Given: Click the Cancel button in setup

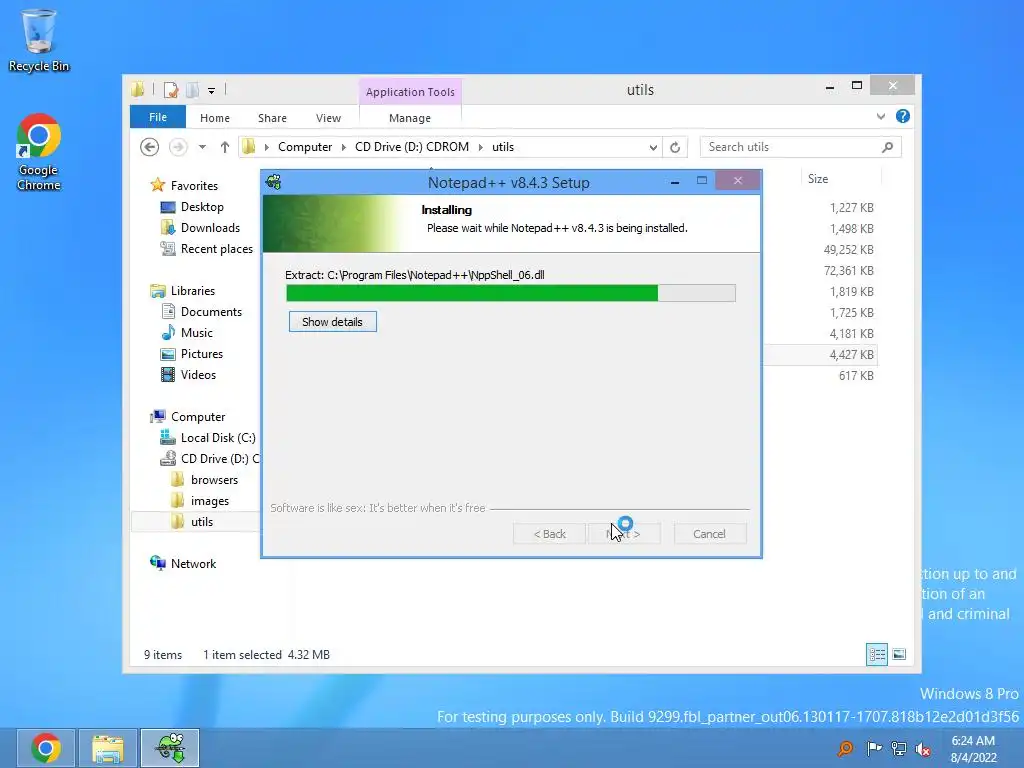Looking at the screenshot, I should [x=709, y=534].
